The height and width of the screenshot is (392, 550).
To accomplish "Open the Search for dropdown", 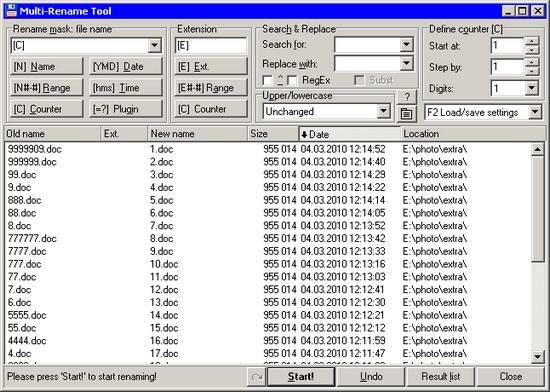I will pyautogui.click(x=406, y=45).
